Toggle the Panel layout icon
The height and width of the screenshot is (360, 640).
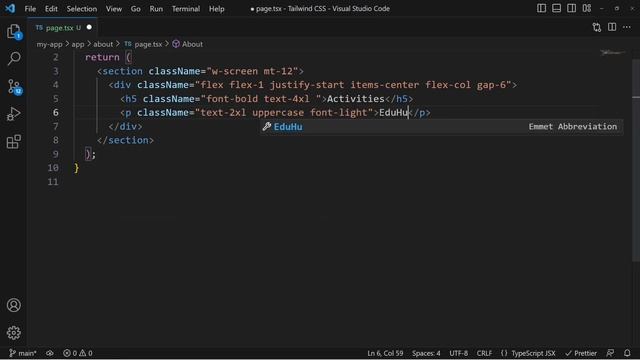click(x=556, y=8)
